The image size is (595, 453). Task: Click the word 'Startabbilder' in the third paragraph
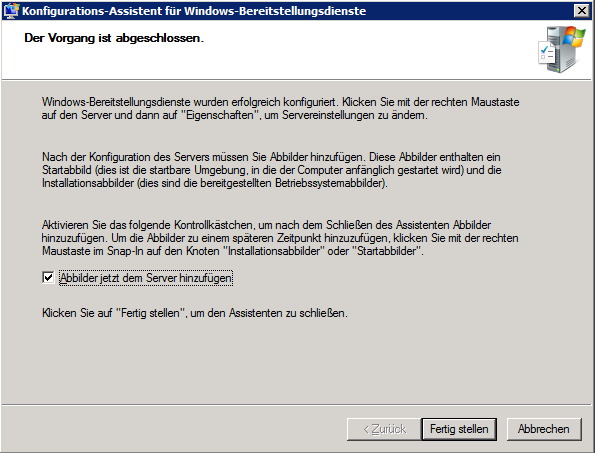pos(387,251)
